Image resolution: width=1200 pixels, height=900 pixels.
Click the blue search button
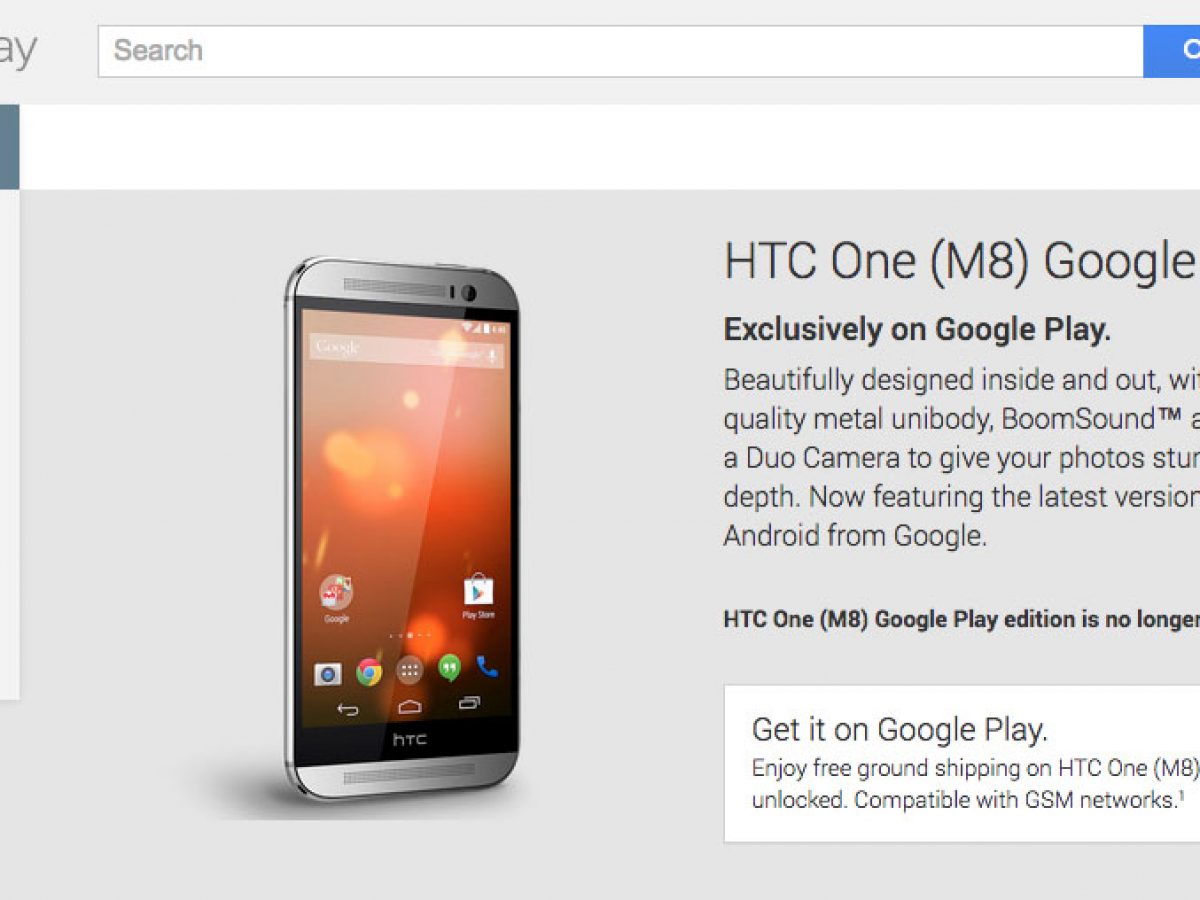pos(1172,51)
